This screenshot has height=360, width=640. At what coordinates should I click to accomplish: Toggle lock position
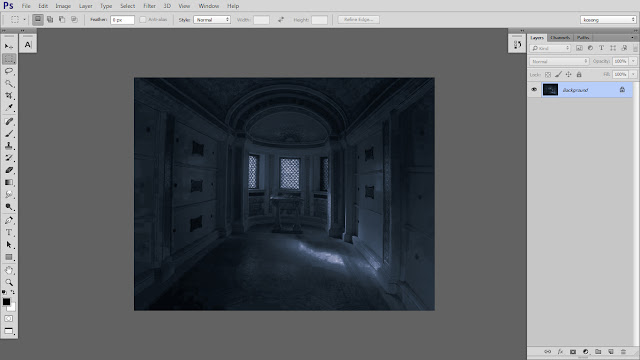click(568, 75)
